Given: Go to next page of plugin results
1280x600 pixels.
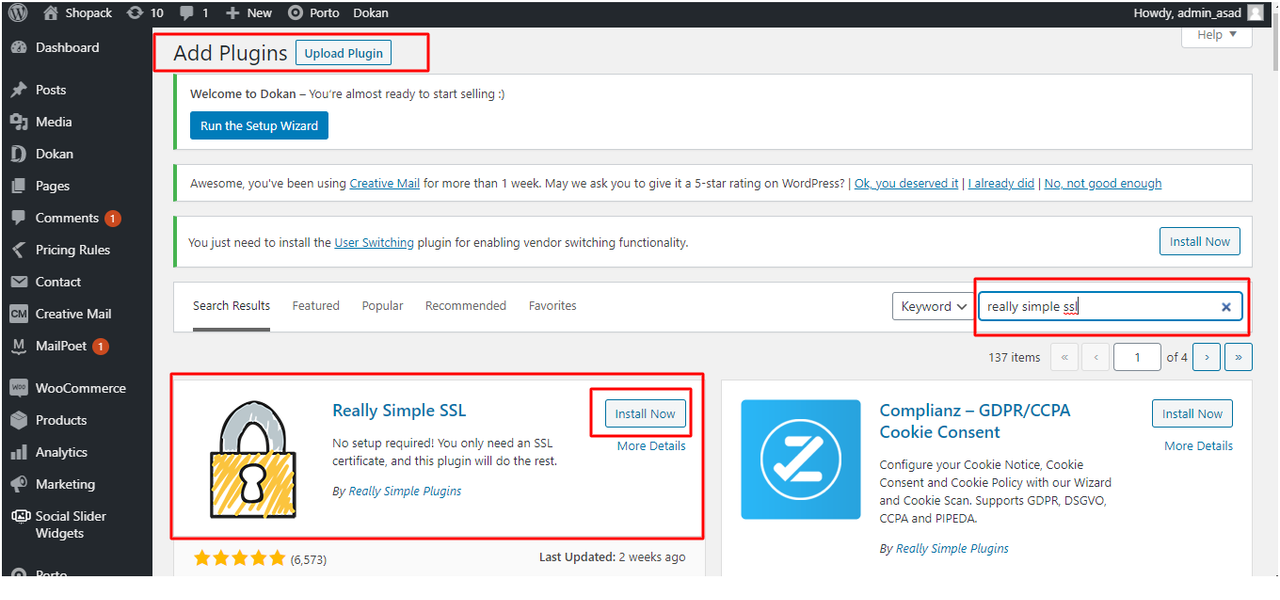Looking at the screenshot, I should click(1207, 357).
